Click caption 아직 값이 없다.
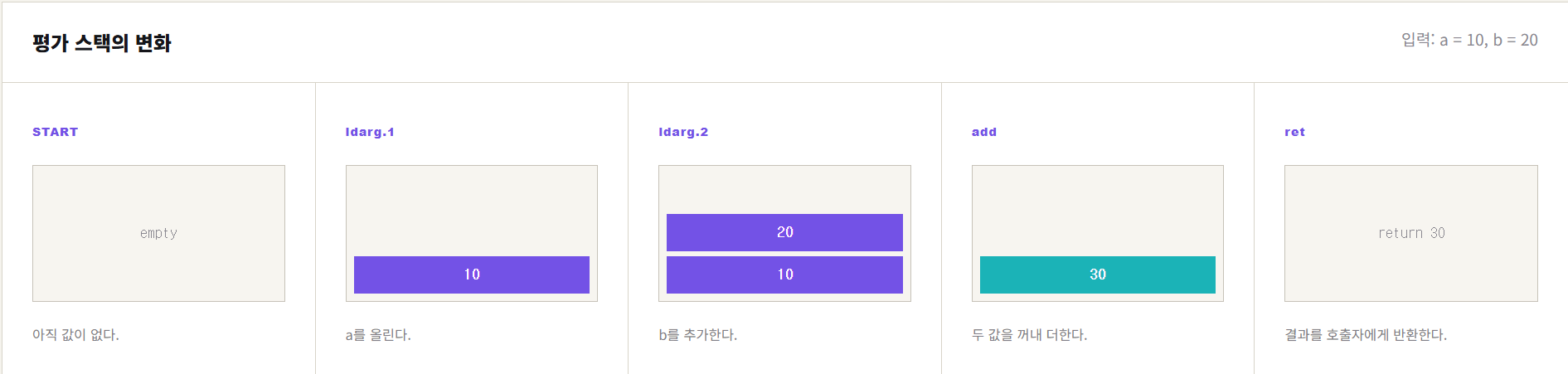 75,335
